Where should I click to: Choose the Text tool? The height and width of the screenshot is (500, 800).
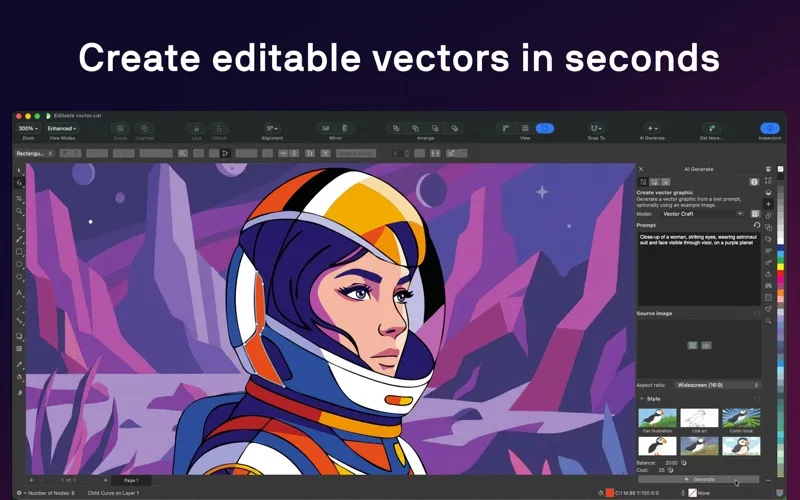19,293
